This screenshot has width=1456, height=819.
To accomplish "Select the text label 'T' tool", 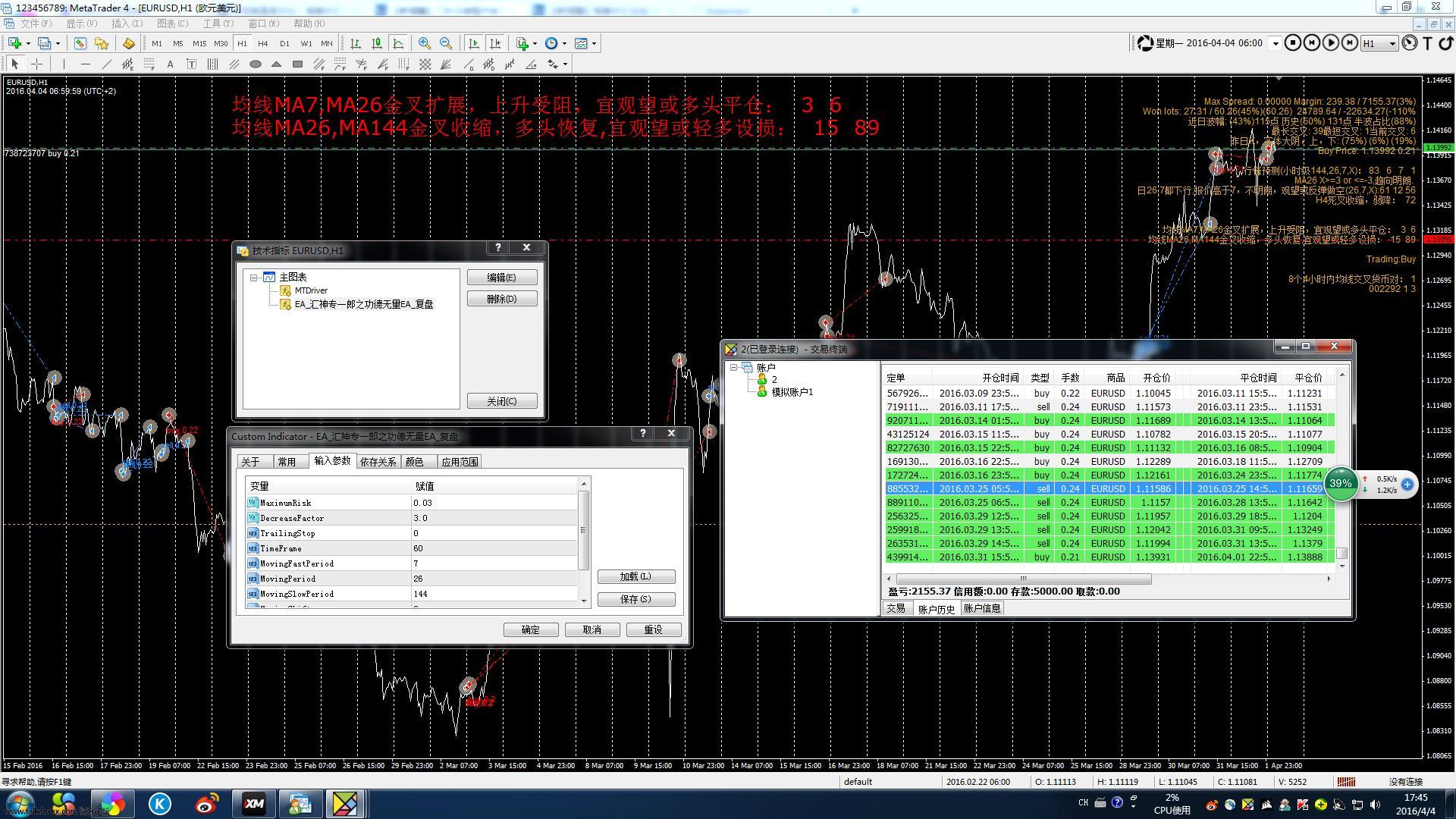I will [x=191, y=64].
